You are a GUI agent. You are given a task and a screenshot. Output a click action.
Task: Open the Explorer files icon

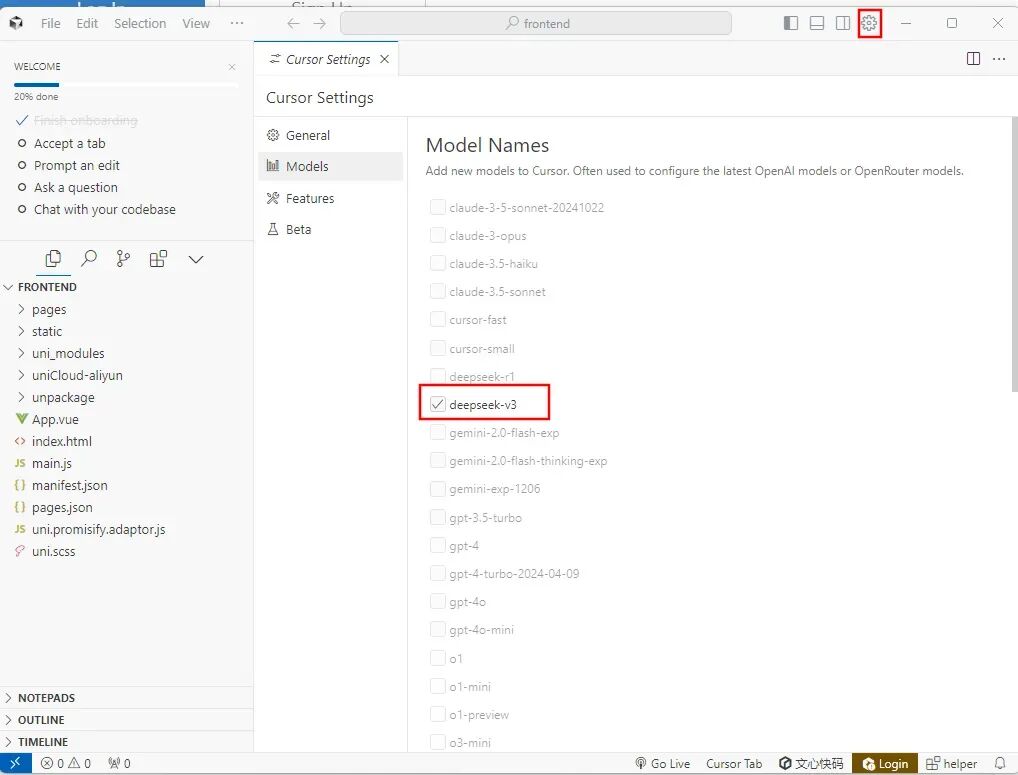pyautogui.click(x=53, y=259)
